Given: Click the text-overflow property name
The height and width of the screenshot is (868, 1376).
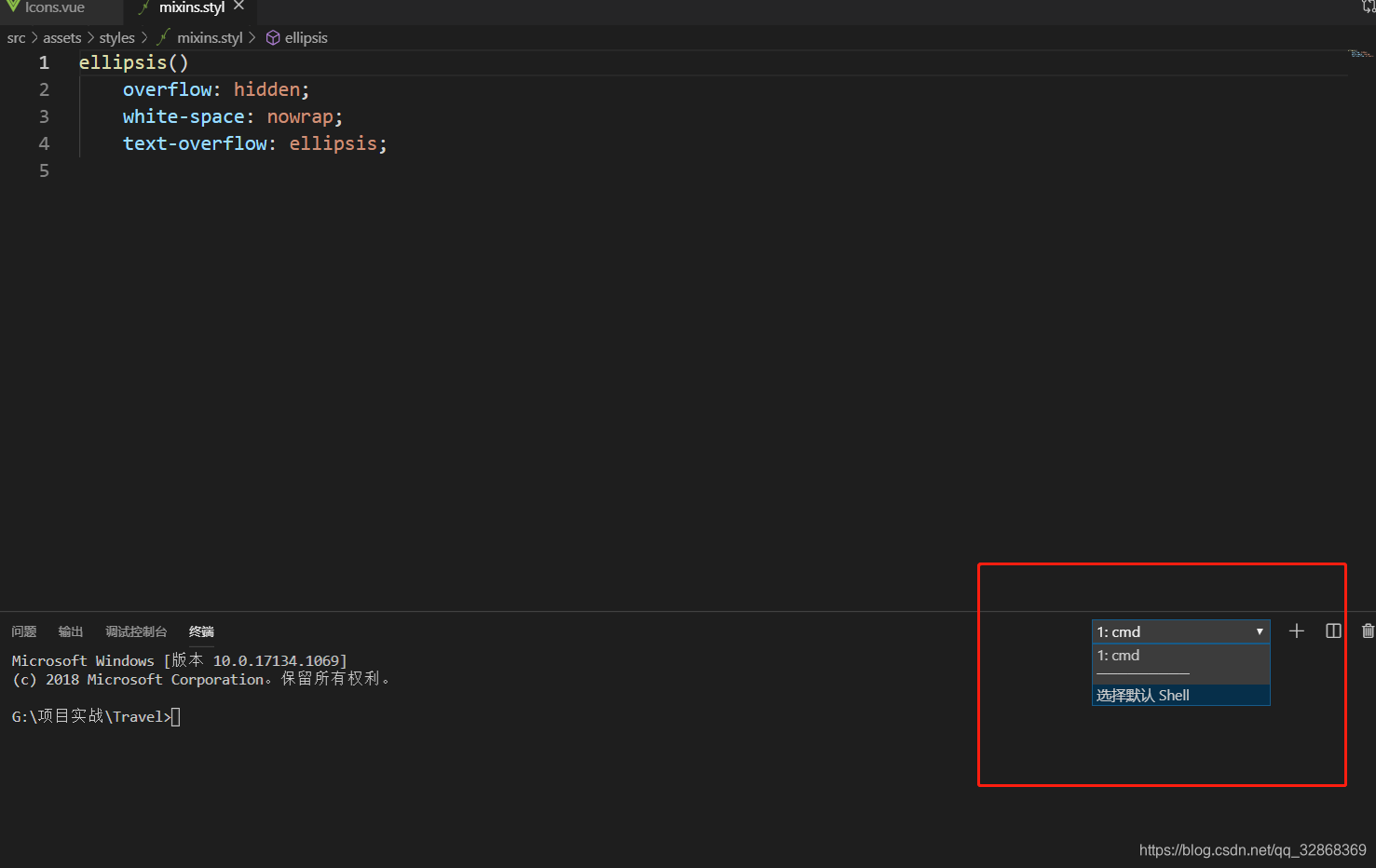Looking at the screenshot, I should tap(195, 143).
